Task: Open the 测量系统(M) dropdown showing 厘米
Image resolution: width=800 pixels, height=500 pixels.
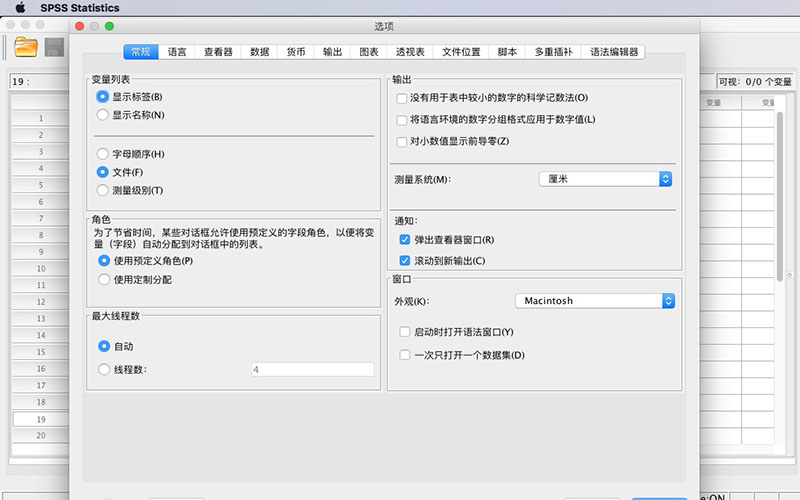Action: point(605,179)
